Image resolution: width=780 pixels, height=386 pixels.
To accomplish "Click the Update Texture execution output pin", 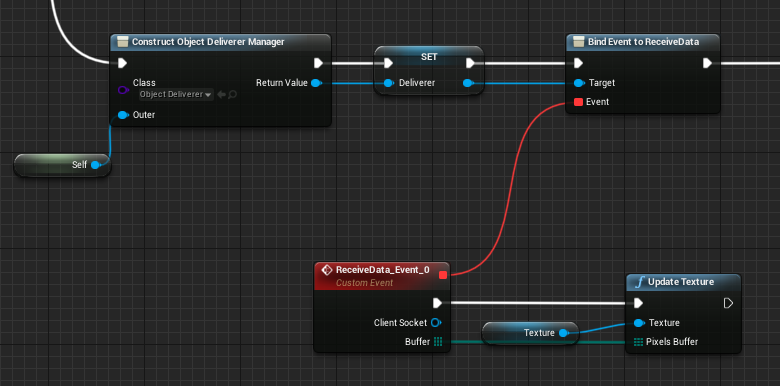I will pyautogui.click(x=728, y=303).
